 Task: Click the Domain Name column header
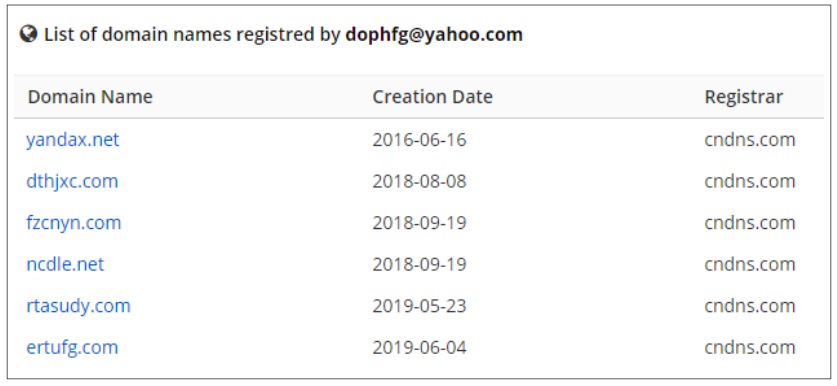coord(90,97)
